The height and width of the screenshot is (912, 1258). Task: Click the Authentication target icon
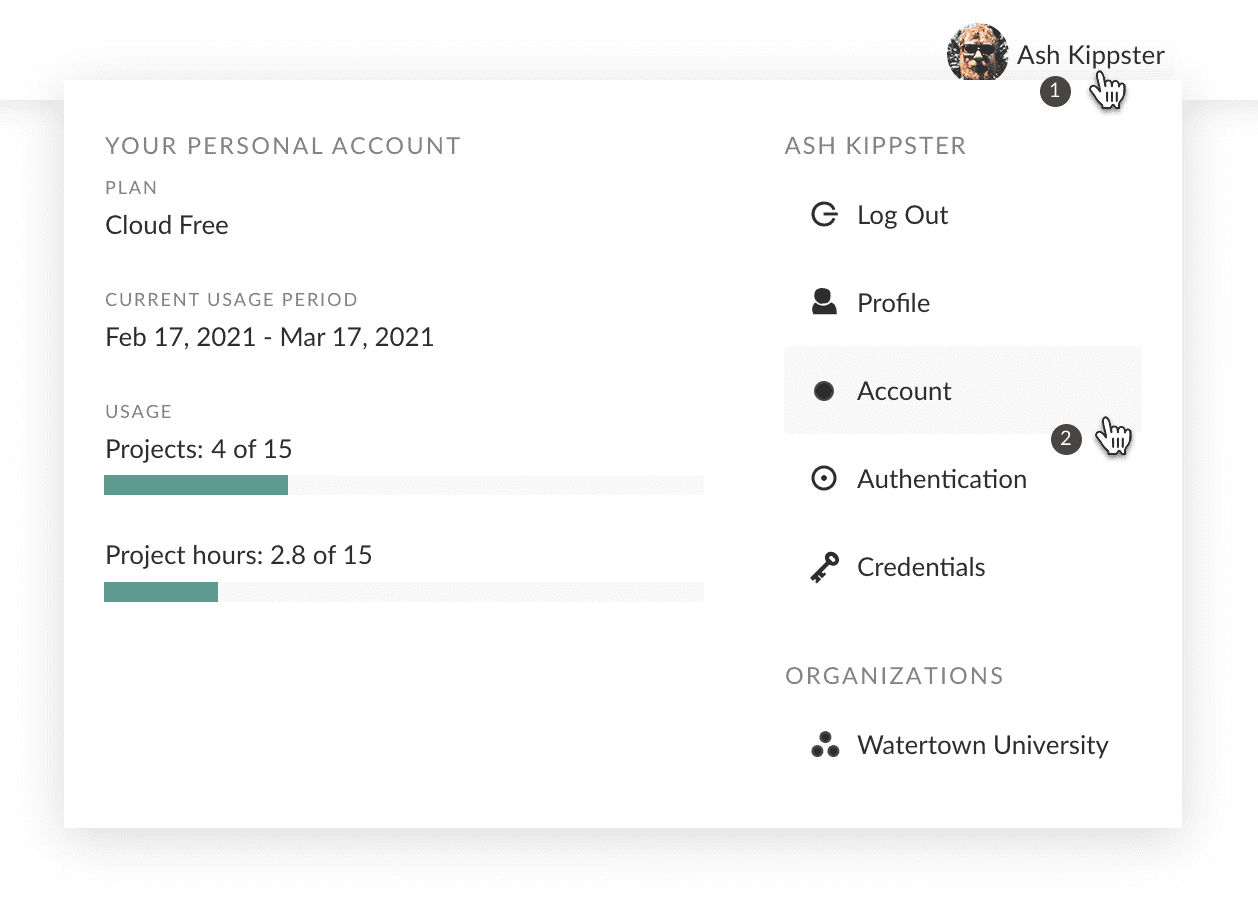[x=824, y=478]
